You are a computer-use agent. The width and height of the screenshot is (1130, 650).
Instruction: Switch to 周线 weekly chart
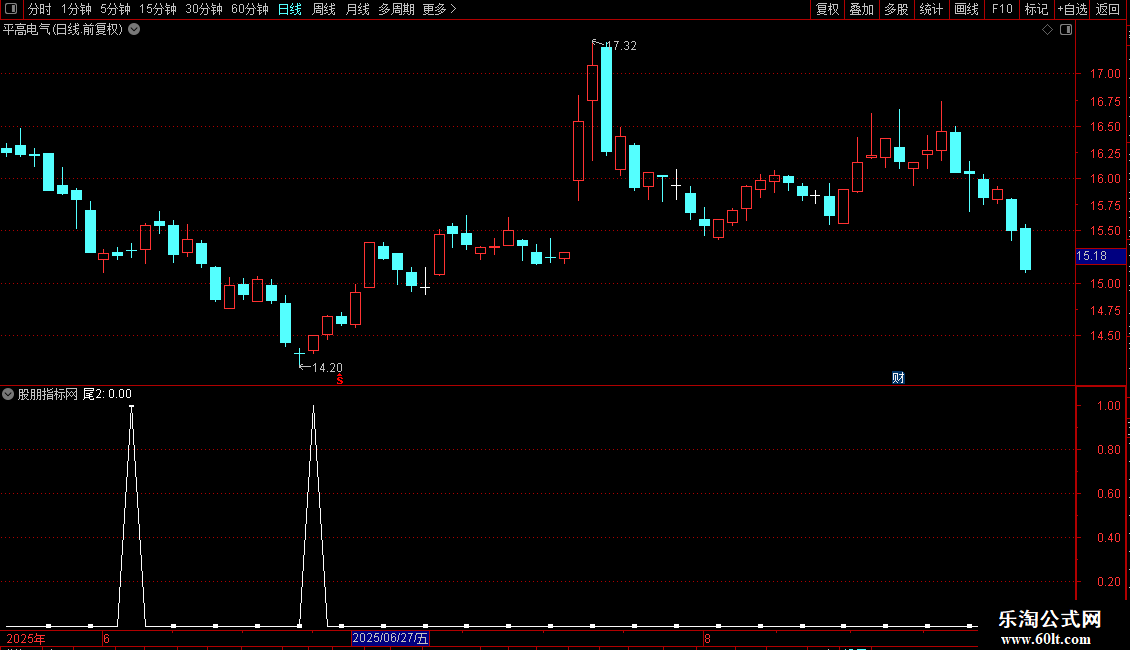[x=324, y=9]
